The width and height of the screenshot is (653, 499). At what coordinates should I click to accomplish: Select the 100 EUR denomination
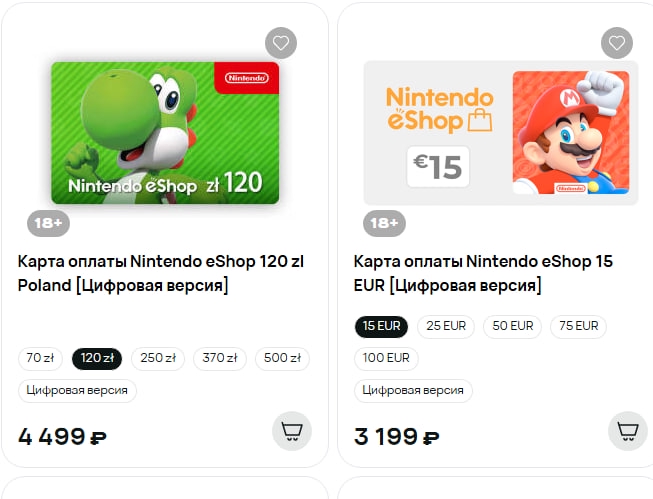pos(386,358)
